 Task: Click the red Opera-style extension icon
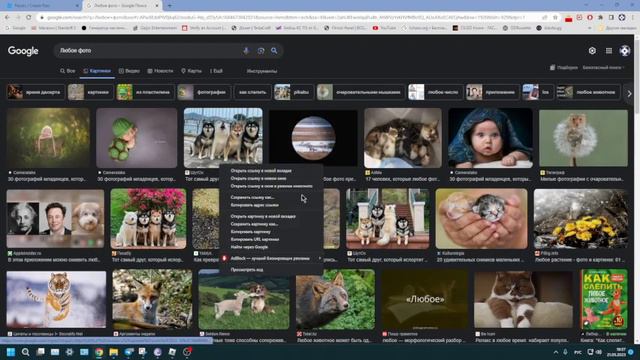pyautogui.click(x=590, y=18)
